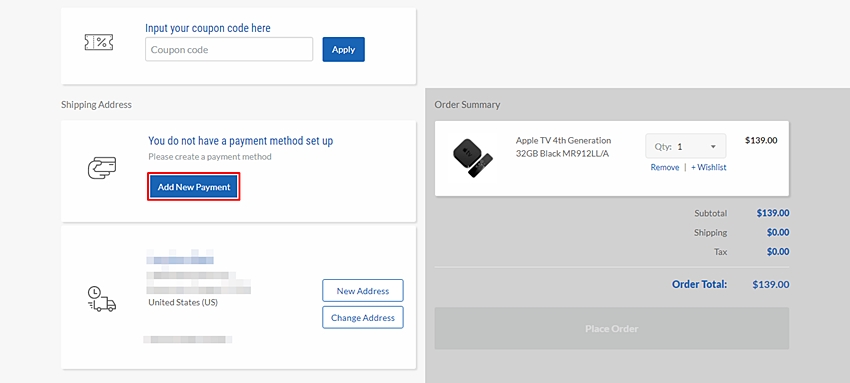Viewport: 850px width, 383px height.
Task: Click the greyed Place Order button
Action: click(x=611, y=328)
